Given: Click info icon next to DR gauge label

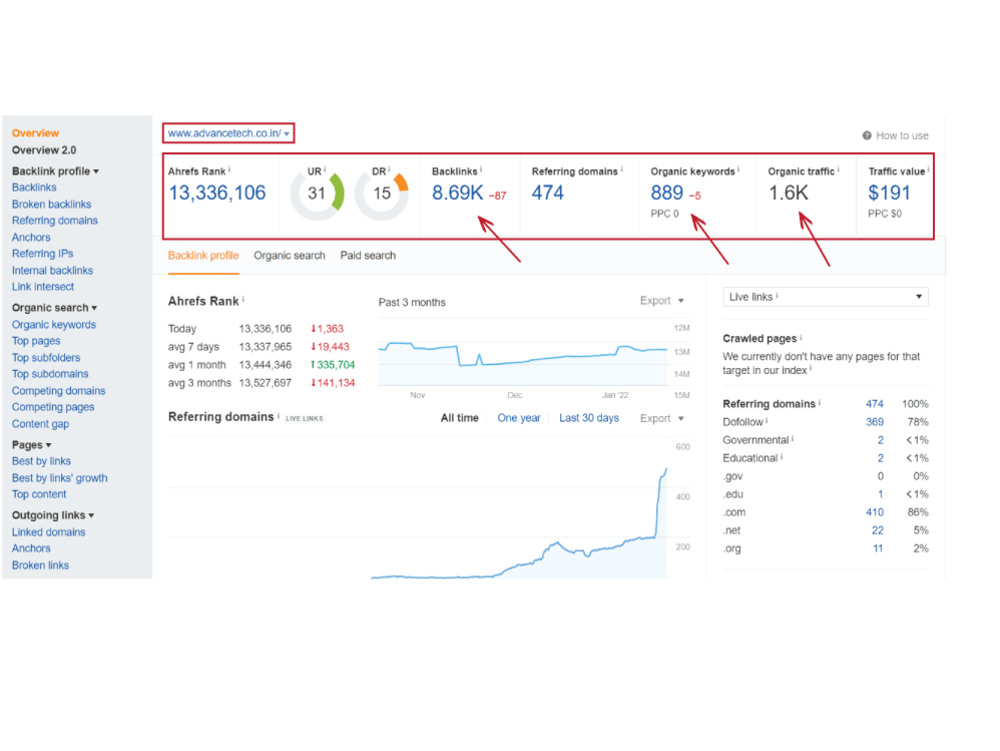Looking at the screenshot, I should 389,170.
